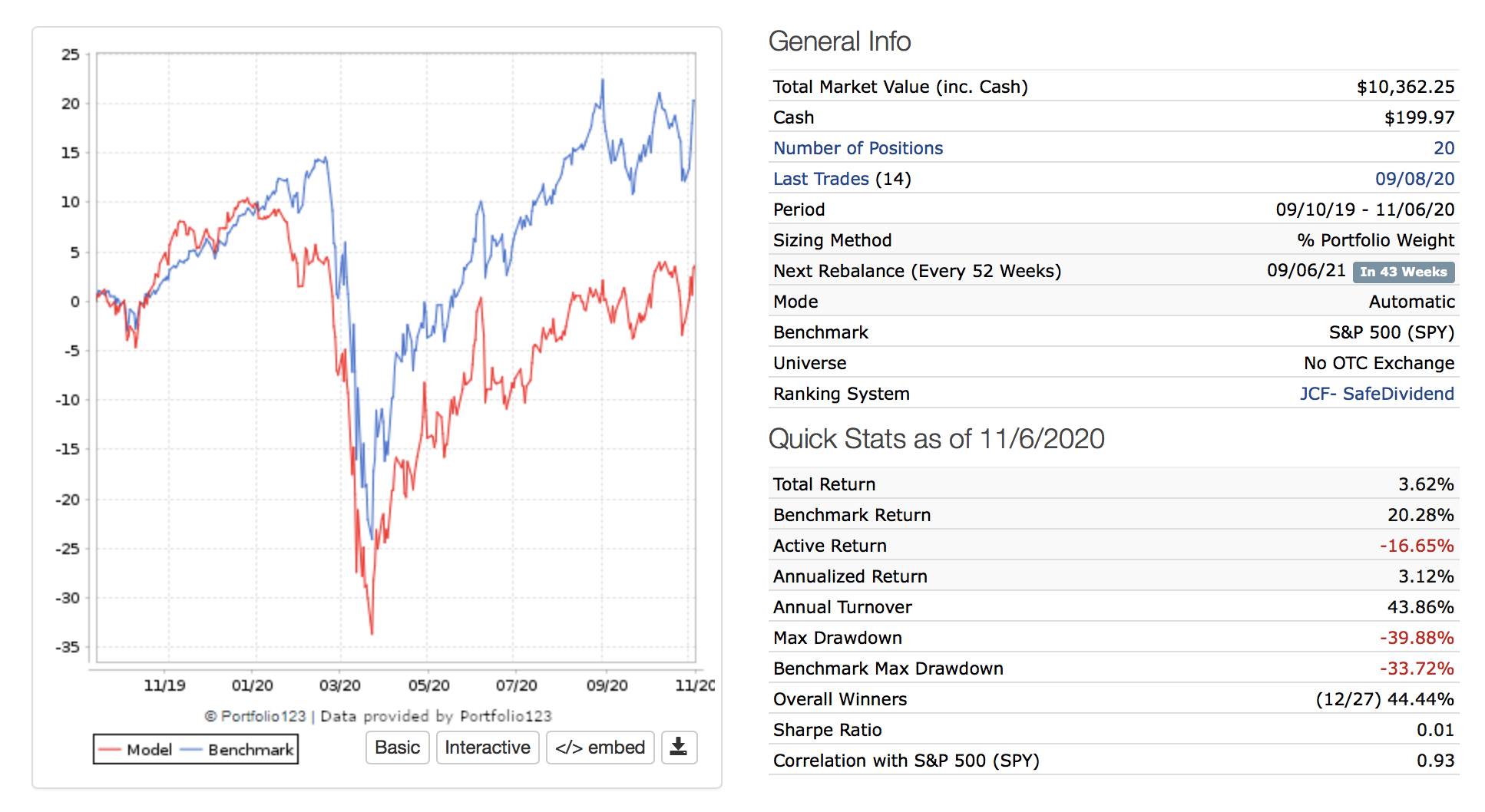1485x812 pixels.
Task: Click the blue Benchmark line swatch in legend
Action: click(191, 750)
